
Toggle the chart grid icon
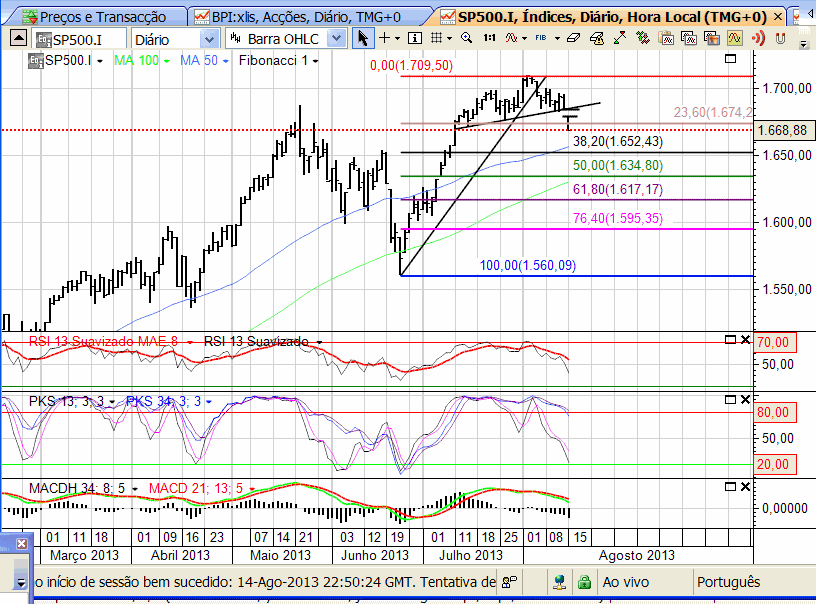(437, 38)
